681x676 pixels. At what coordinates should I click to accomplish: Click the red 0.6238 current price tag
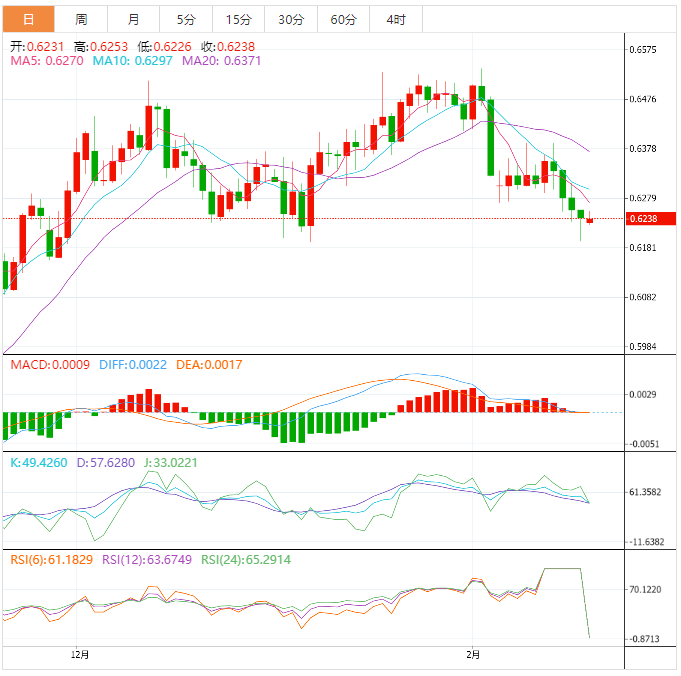click(x=644, y=219)
